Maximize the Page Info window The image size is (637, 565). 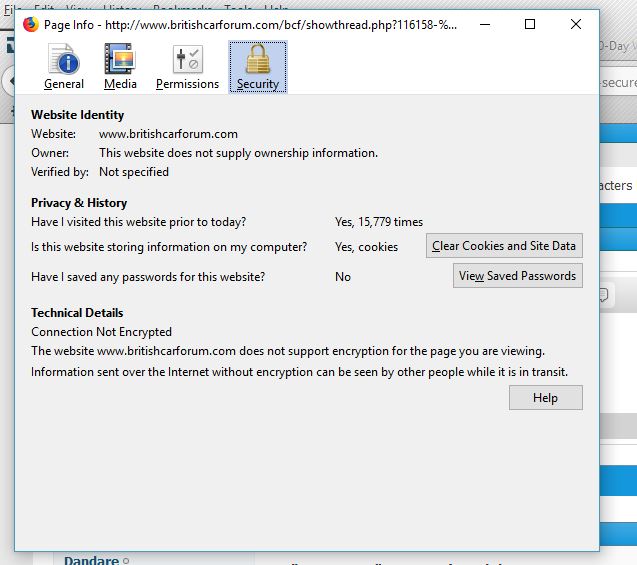530,24
